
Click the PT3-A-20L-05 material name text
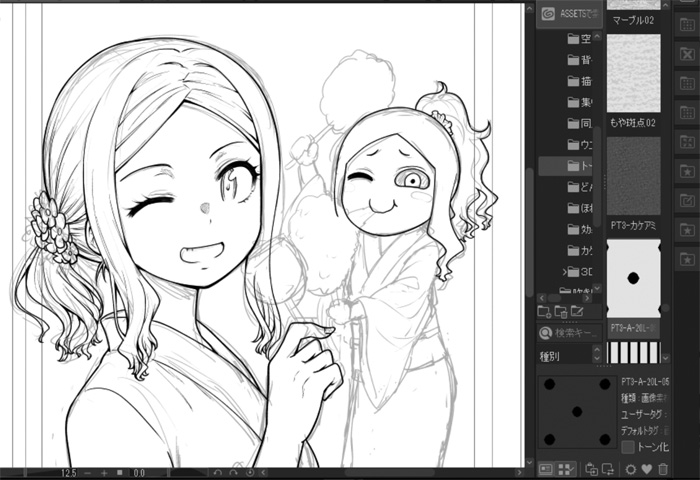[645, 382]
